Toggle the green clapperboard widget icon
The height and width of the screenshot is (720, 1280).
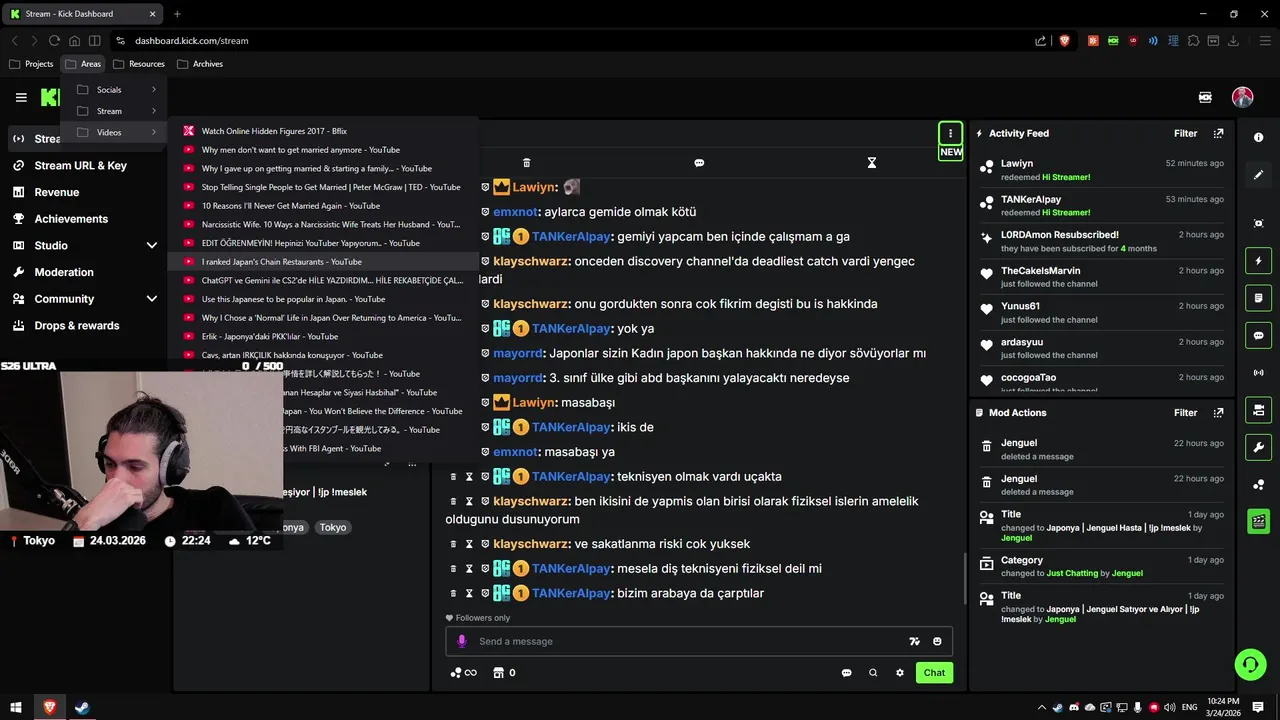point(1259,521)
